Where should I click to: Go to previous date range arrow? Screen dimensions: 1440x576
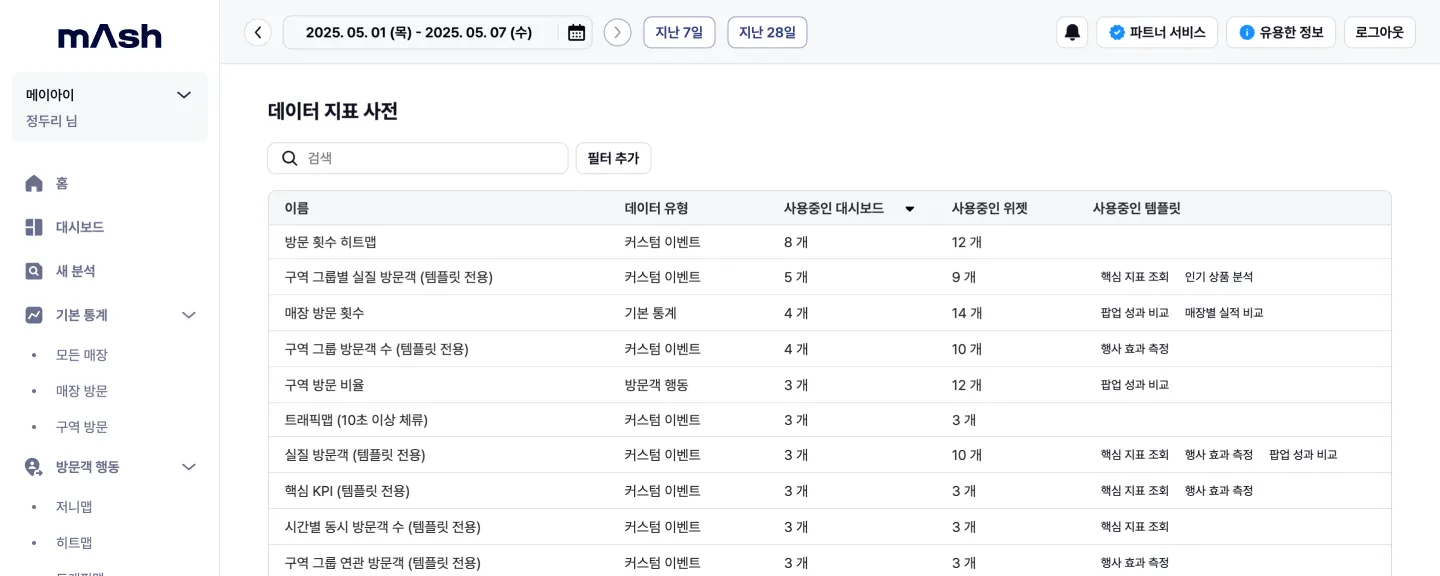(258, 32)
